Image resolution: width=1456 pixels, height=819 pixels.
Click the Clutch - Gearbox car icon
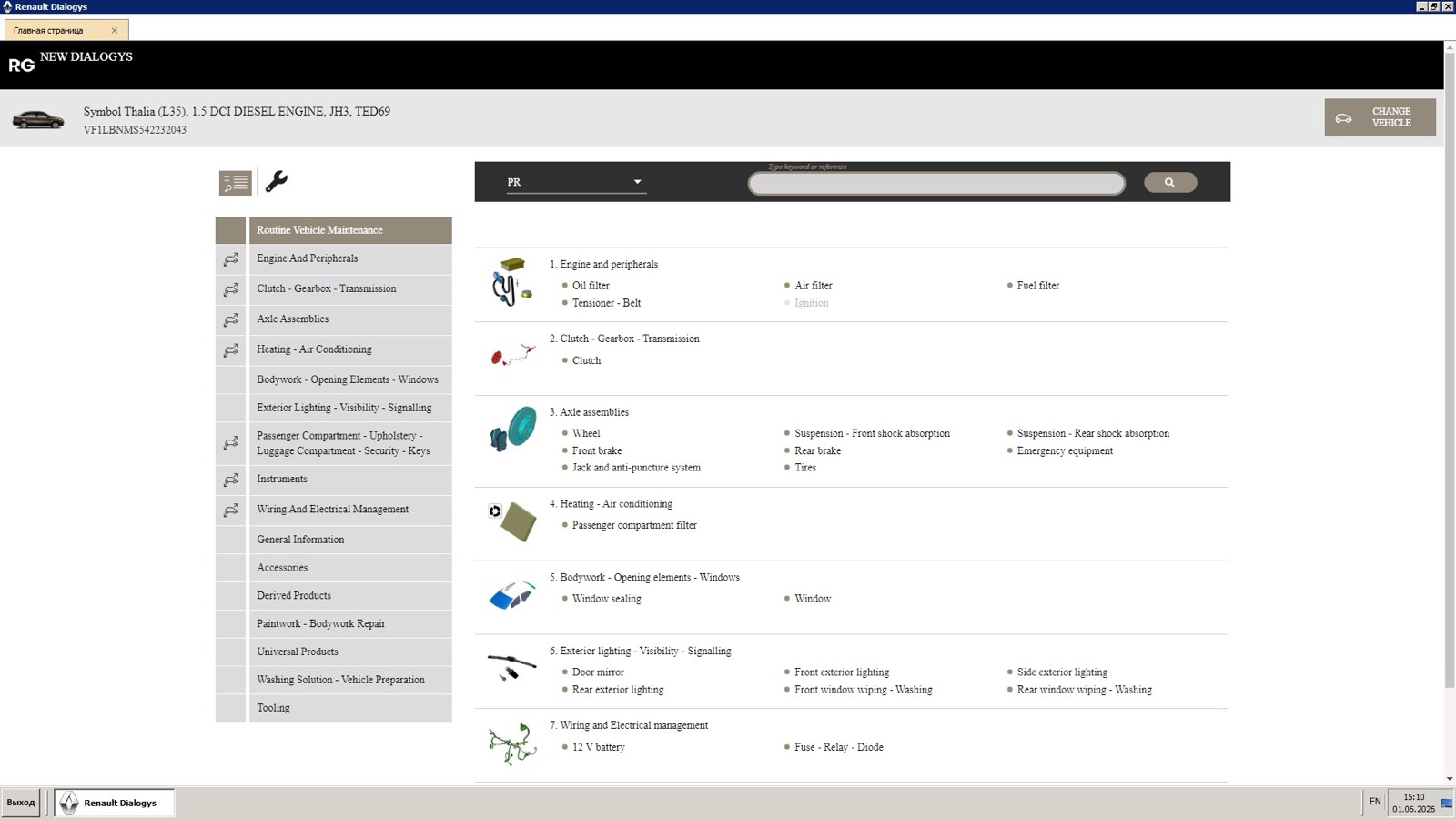tap(231, 289)
